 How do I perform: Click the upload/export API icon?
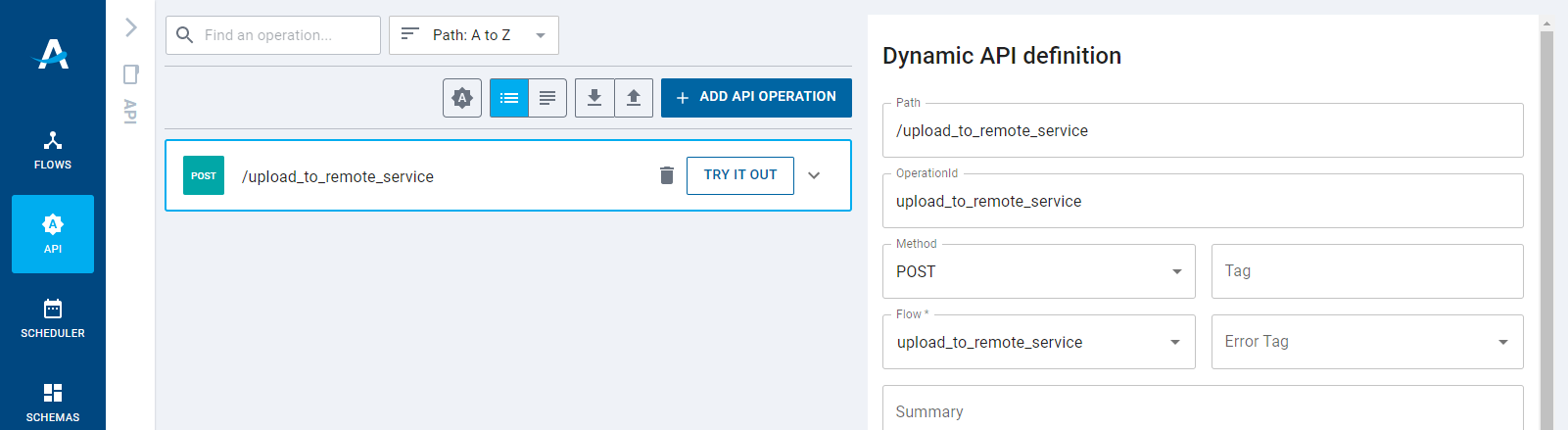[634, 98]
